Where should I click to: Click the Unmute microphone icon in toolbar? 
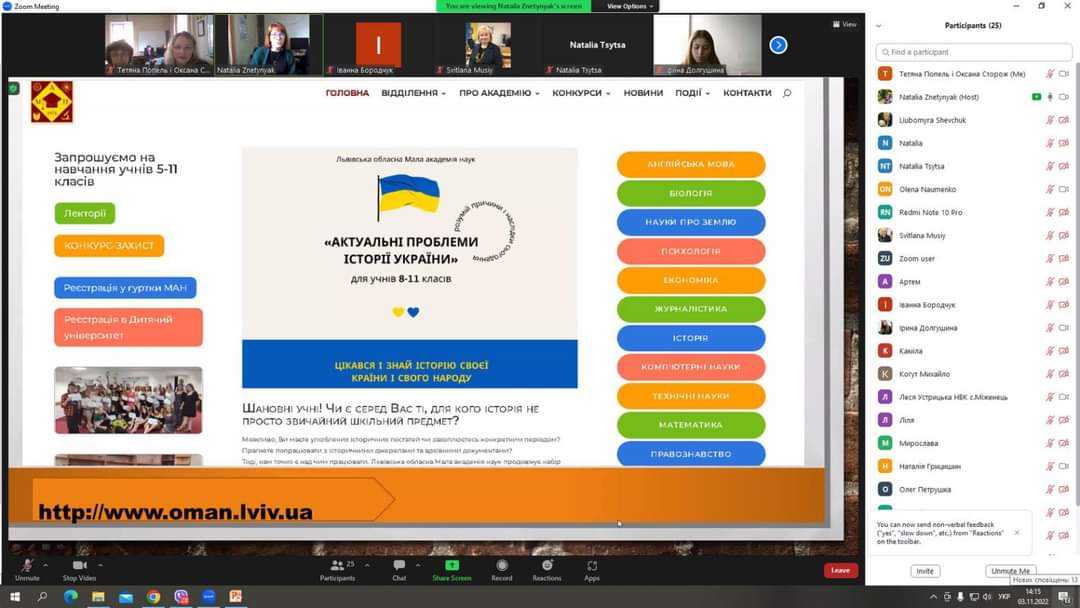click(x=27, y=566)
